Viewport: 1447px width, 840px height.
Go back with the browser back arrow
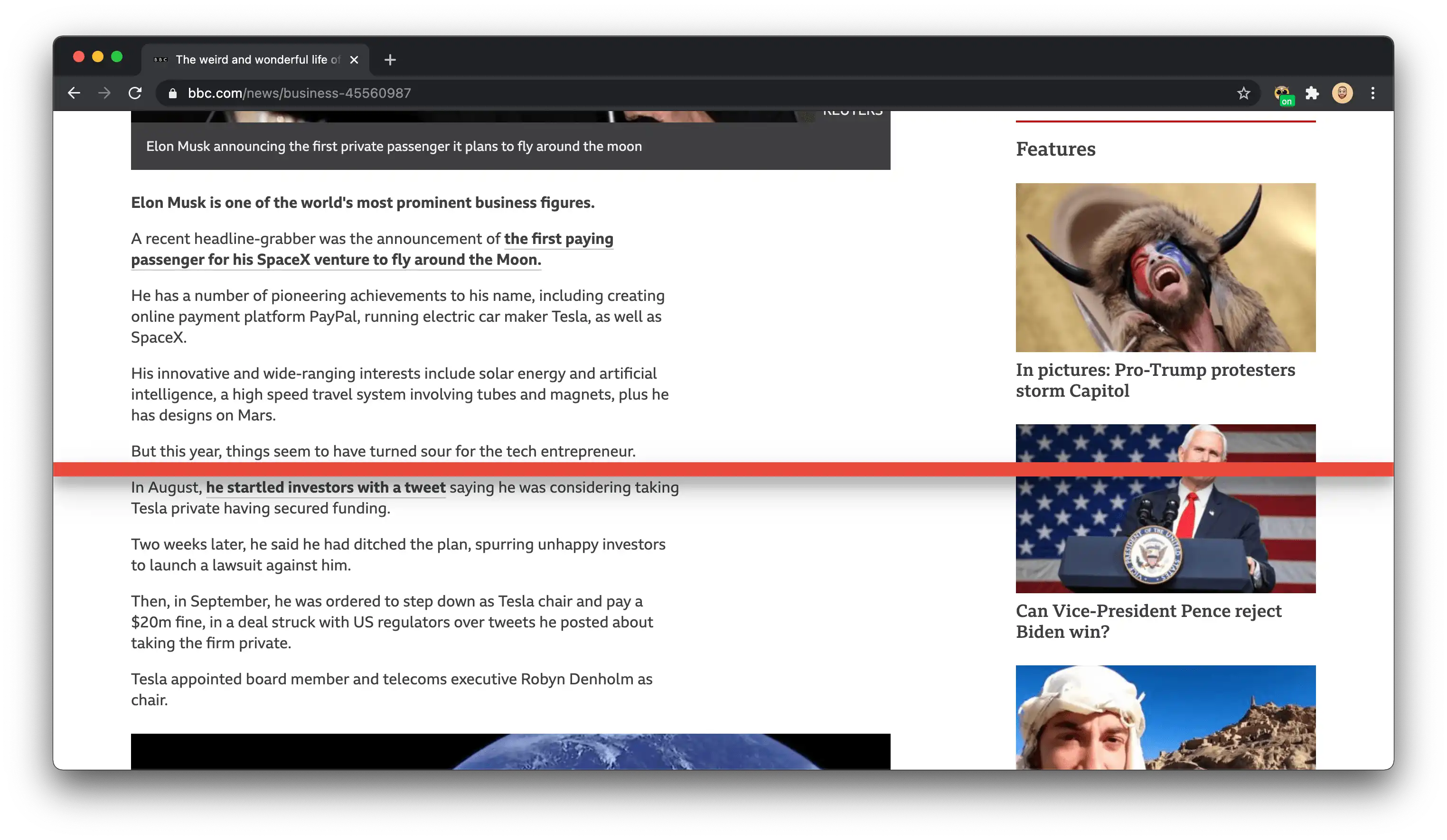74,93
